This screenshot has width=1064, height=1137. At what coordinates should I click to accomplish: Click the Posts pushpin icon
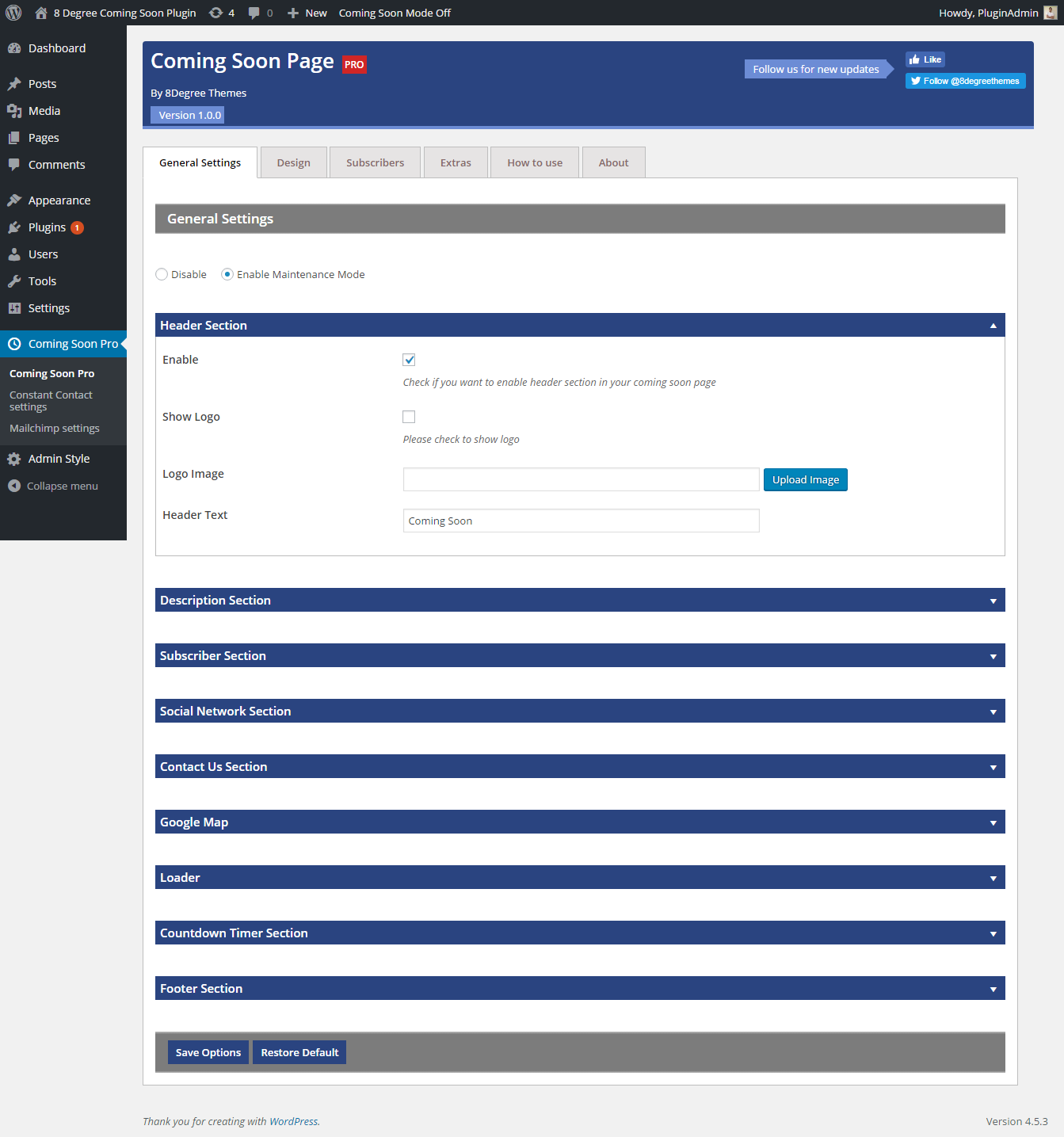point(14,84)
